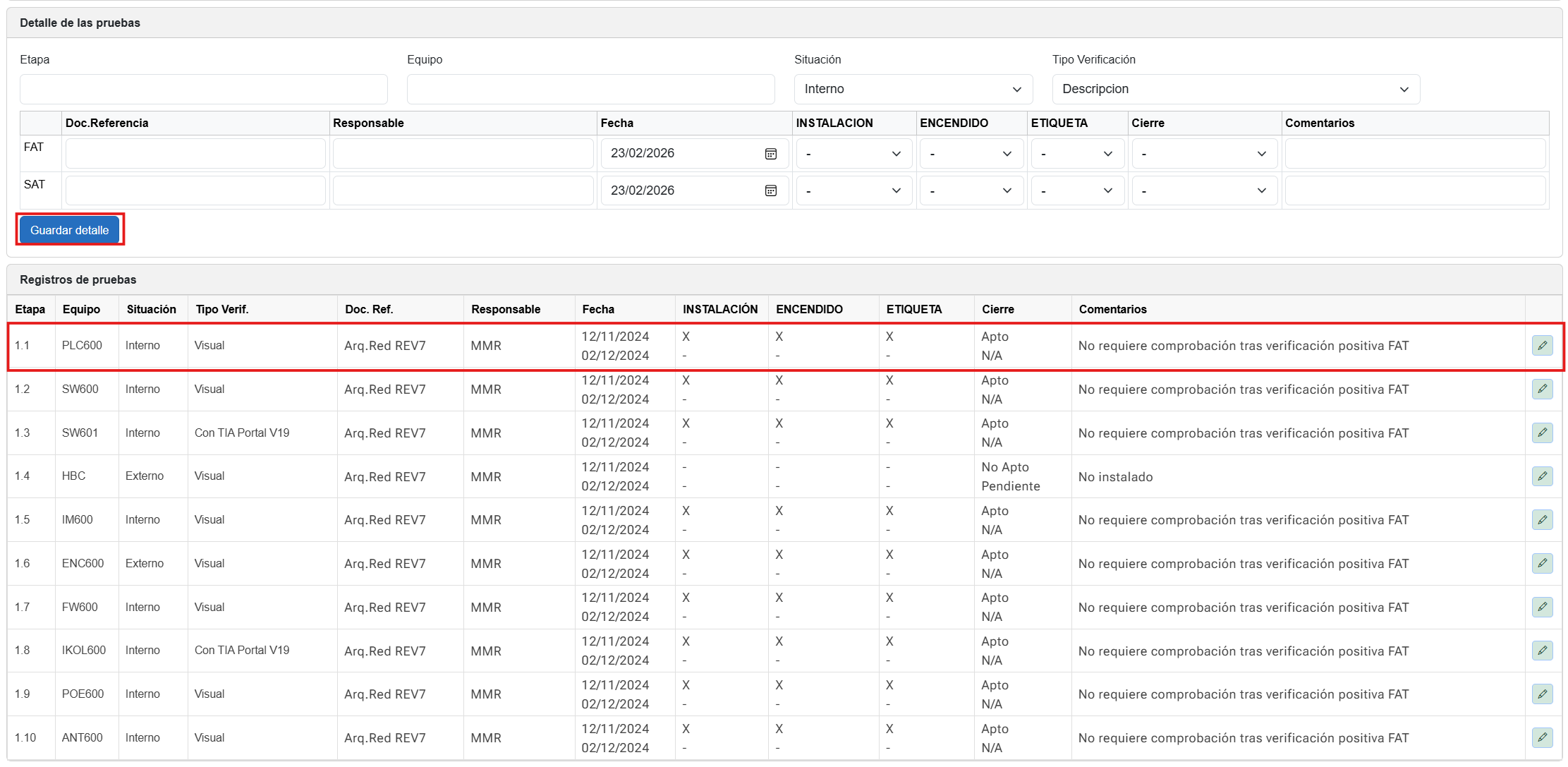Open FAT INSTALACION dropdown
The width and height of the screenshot is (1568, 767).
(x=853, y=154)
